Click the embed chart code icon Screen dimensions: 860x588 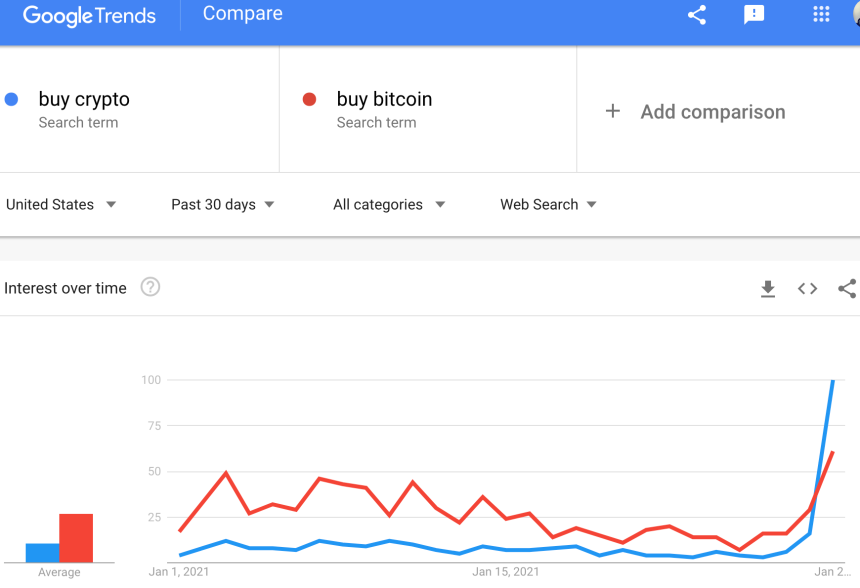pos(807,288)
